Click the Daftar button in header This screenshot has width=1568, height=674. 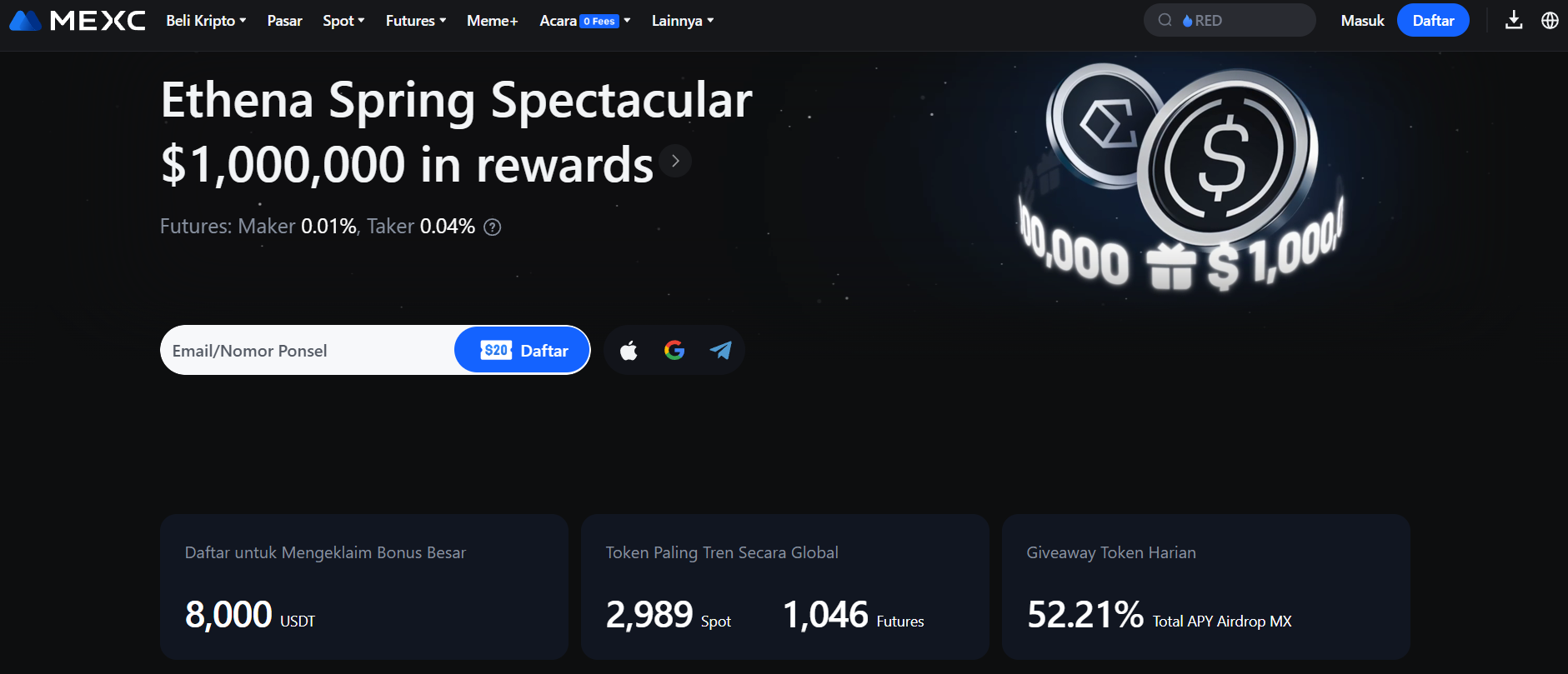pyautogui.click(x=1433, y=20)
